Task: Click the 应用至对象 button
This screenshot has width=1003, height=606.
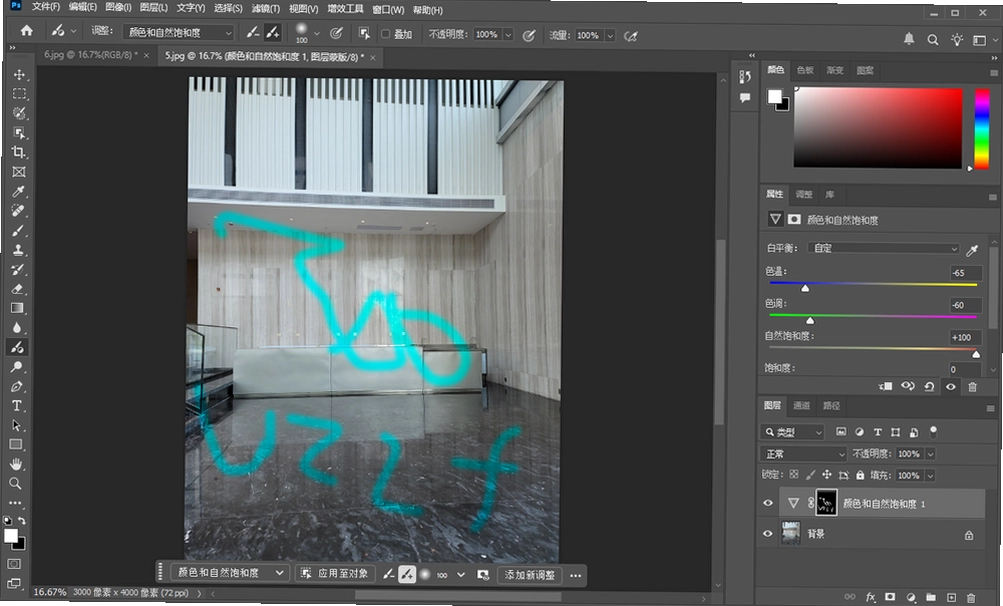Action: (x=336, y=573)
